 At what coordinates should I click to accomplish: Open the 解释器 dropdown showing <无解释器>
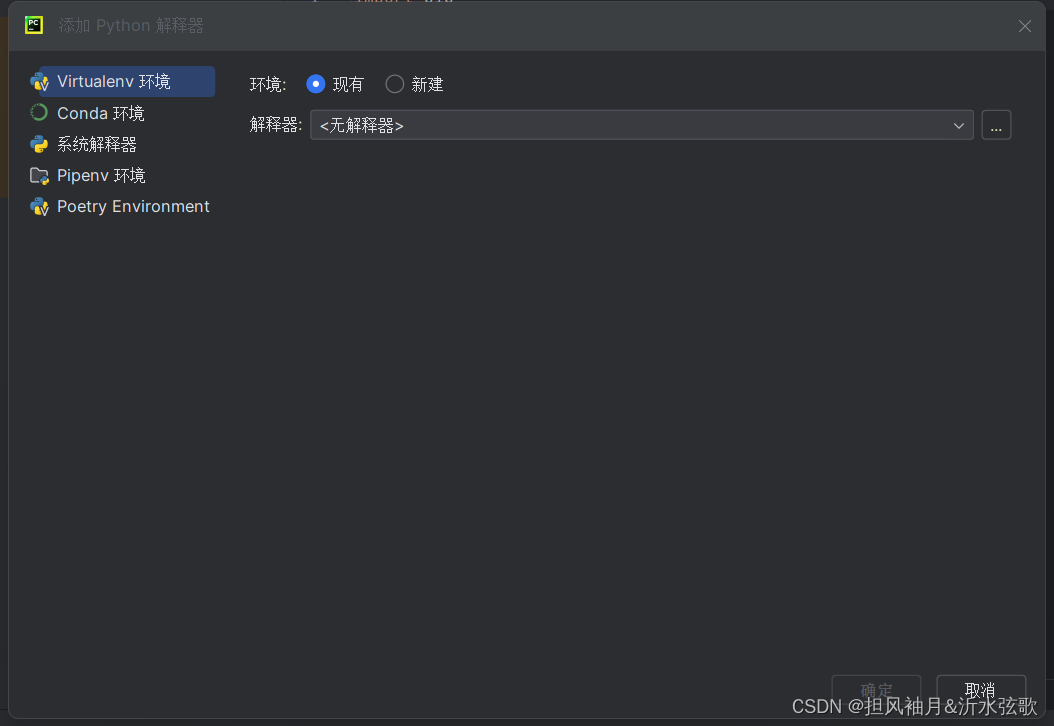click(641, 125)
